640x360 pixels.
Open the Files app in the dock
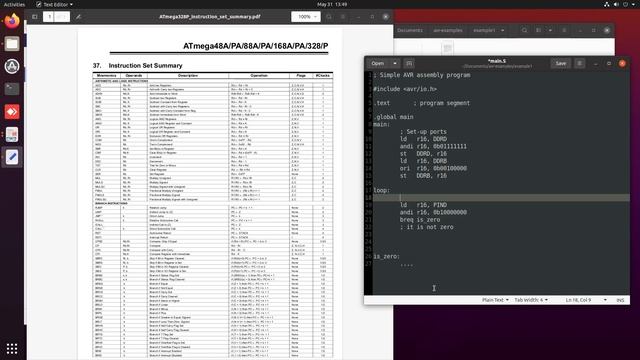12,44
